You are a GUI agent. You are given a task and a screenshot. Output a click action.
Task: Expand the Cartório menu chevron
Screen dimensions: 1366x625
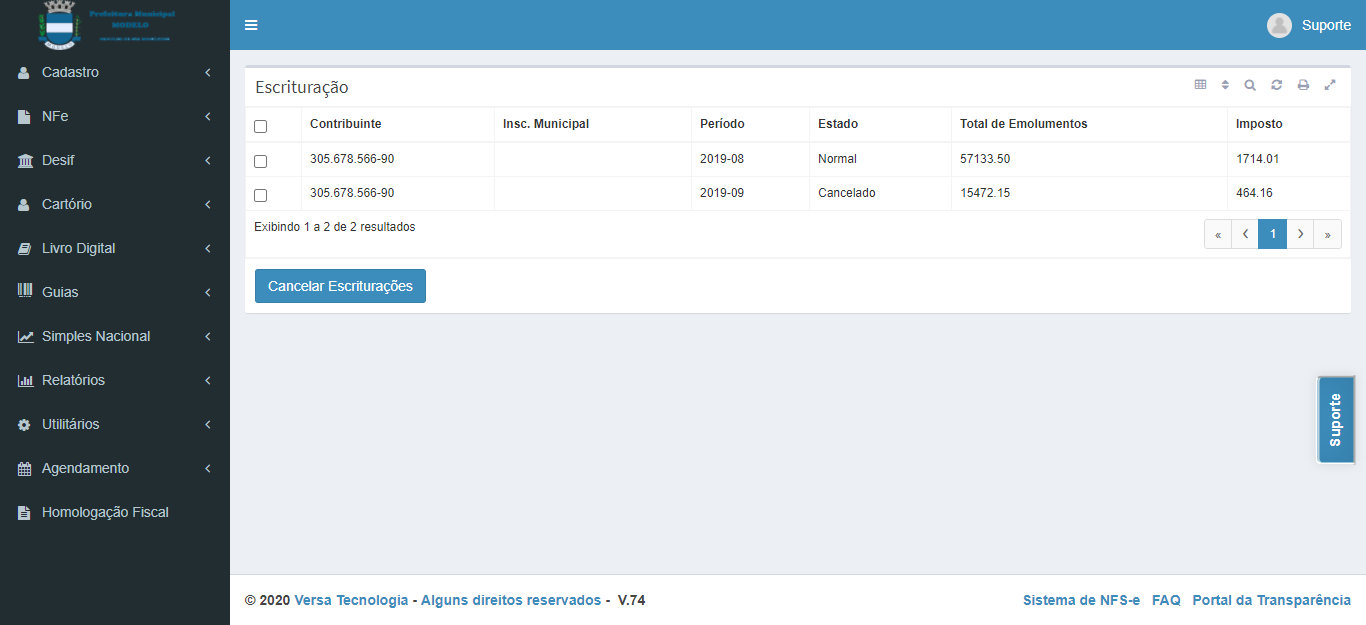(x=207, y=204)
